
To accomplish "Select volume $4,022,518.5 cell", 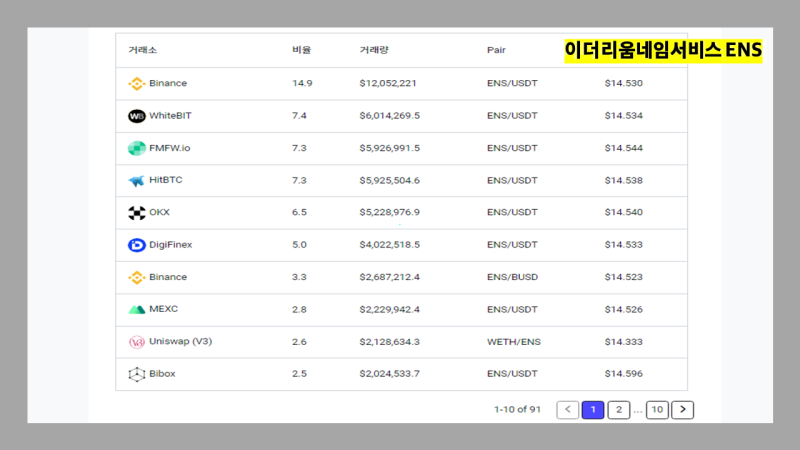I will 389,245.
